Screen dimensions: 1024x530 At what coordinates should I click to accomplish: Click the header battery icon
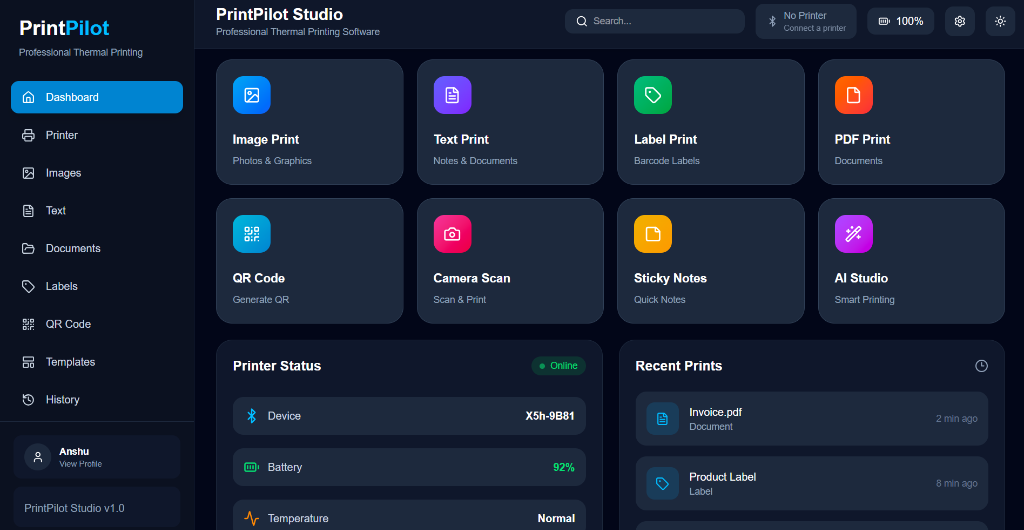point(884,22)
